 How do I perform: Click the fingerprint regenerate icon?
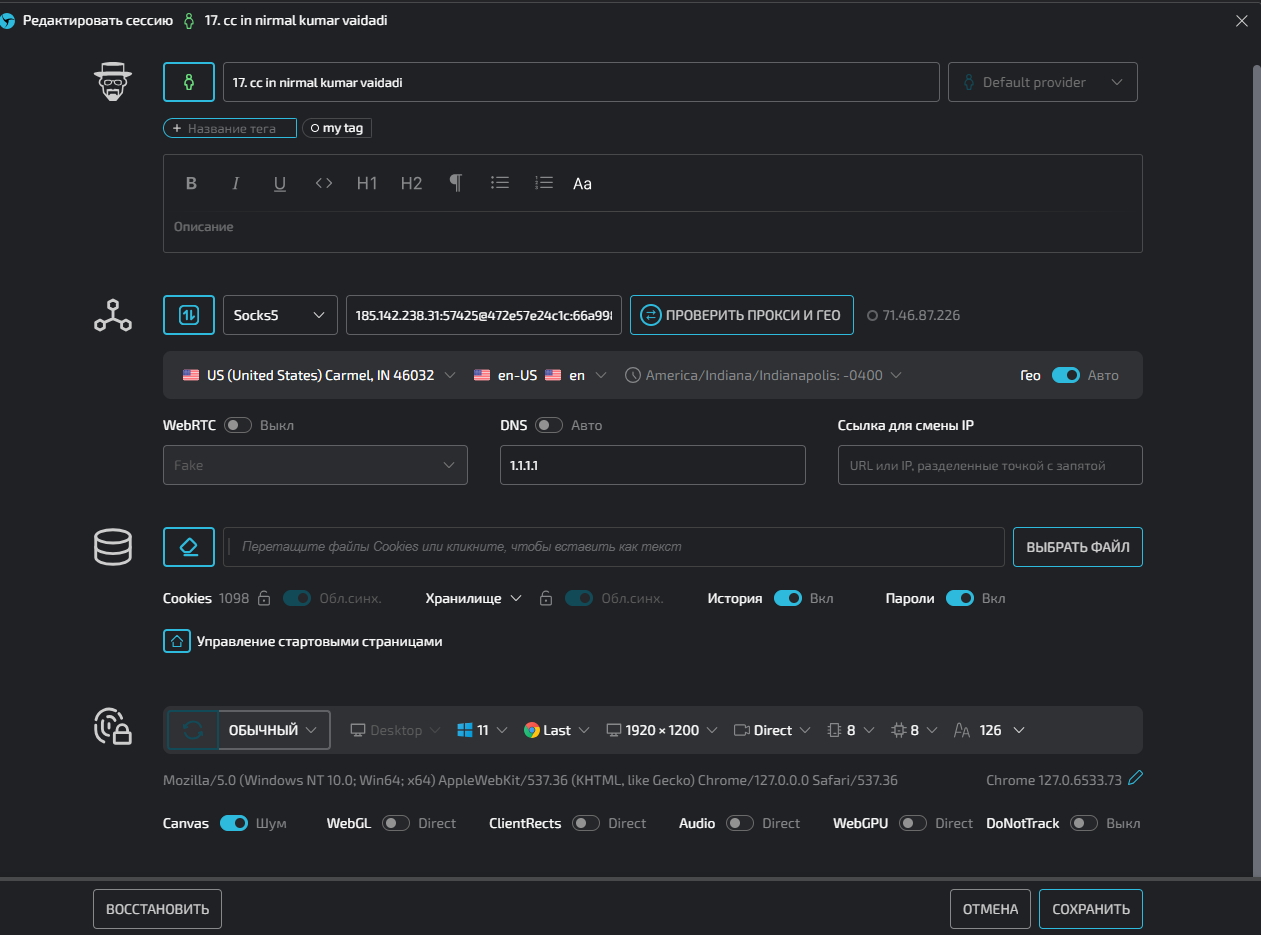tap(193, 730)
